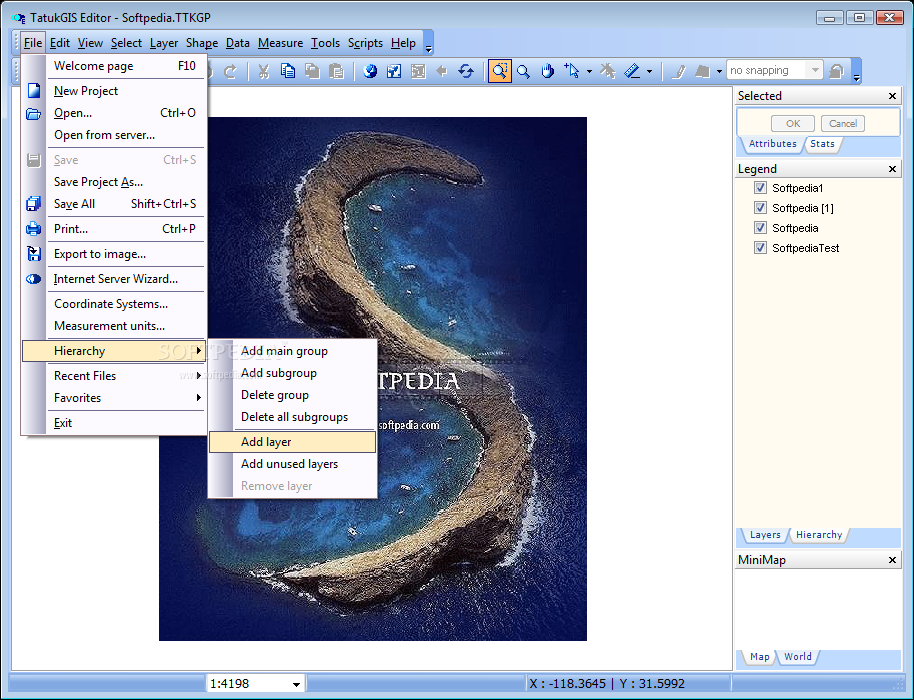
Task: Switch to the World minimap tab
Action: coord(797,657)
